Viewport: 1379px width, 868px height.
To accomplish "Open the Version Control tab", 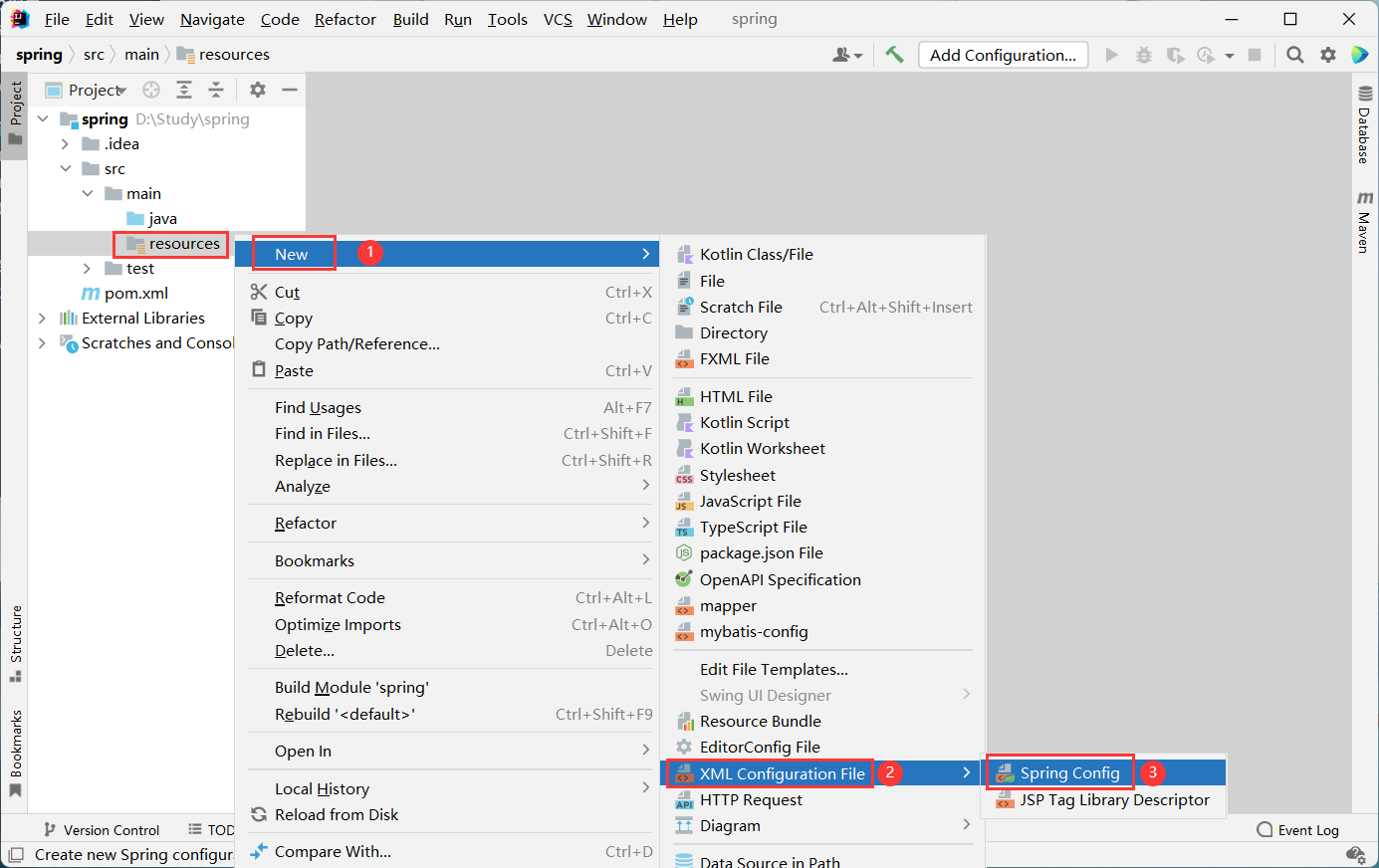I will coord(102,830).
